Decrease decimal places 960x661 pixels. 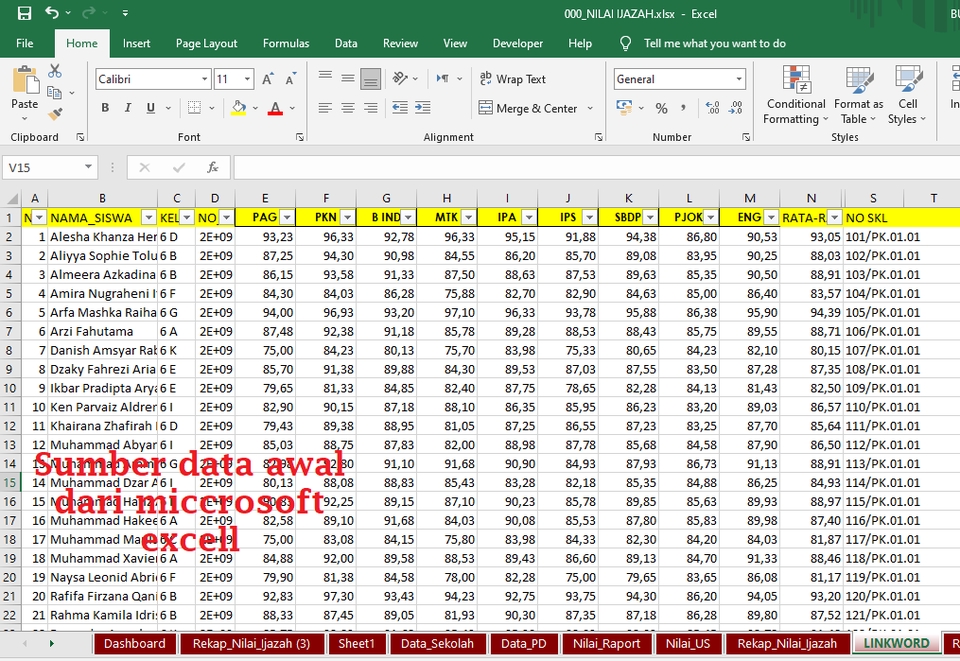pos(735,108)
